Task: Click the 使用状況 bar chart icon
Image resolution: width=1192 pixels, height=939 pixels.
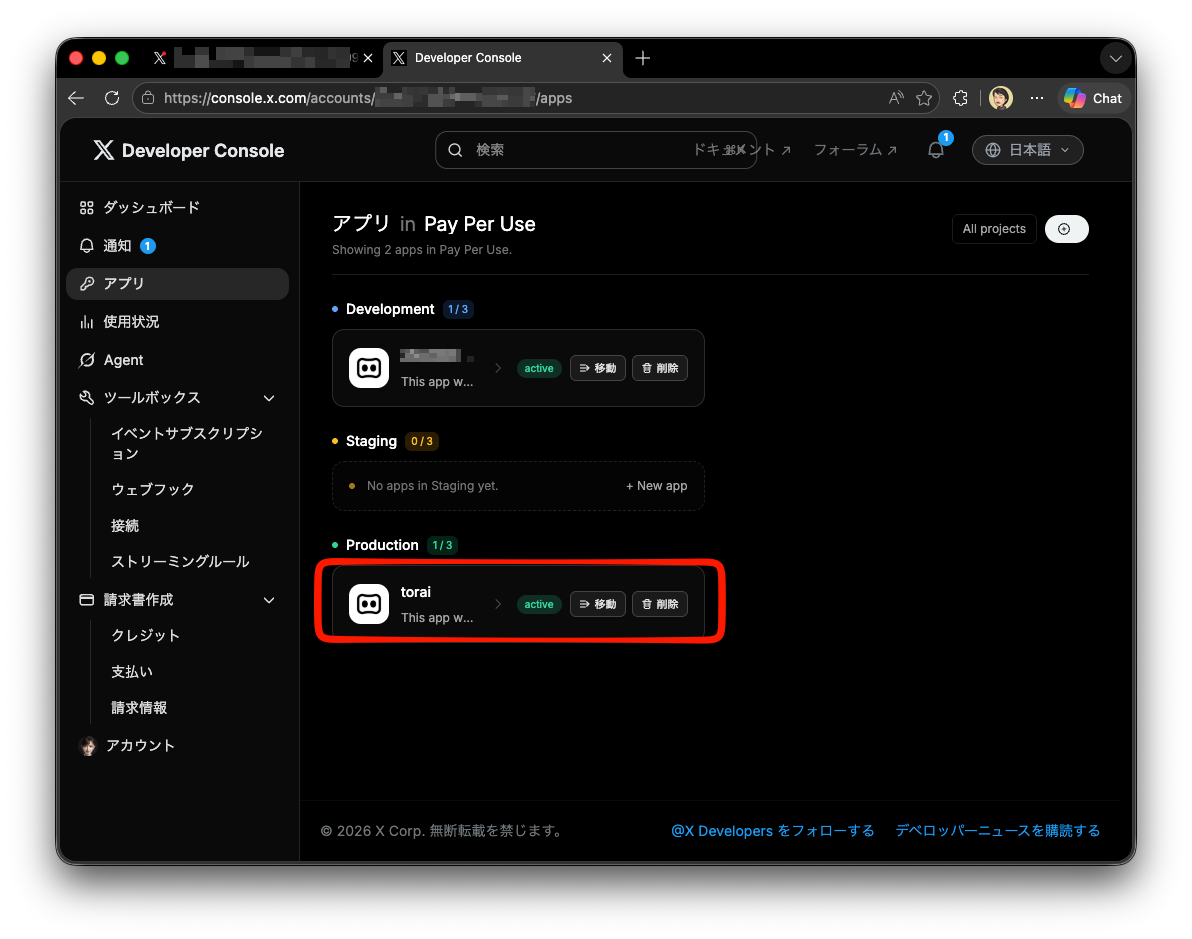Action: [87, 322]
